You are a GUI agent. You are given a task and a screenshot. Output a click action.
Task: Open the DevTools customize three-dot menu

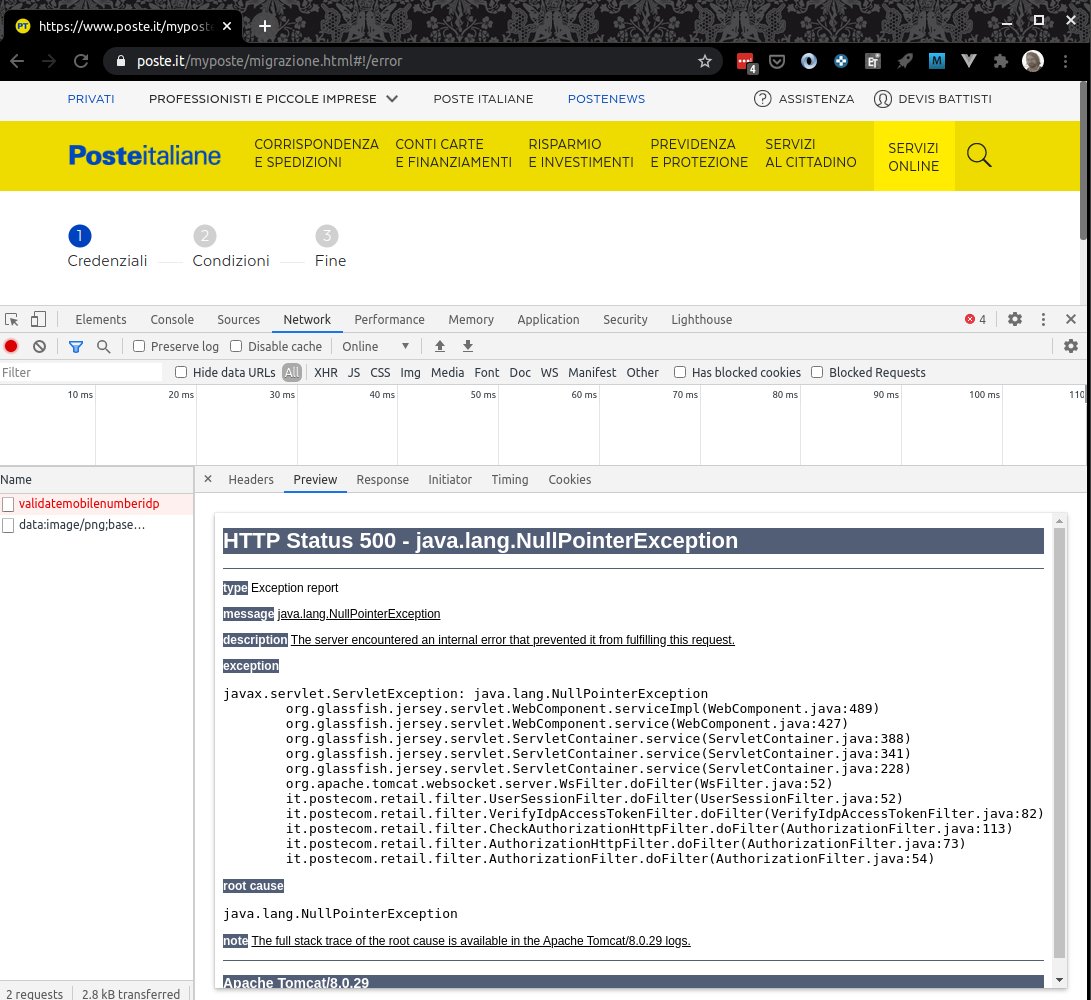pyautogui.click(x=1043, y=319)
